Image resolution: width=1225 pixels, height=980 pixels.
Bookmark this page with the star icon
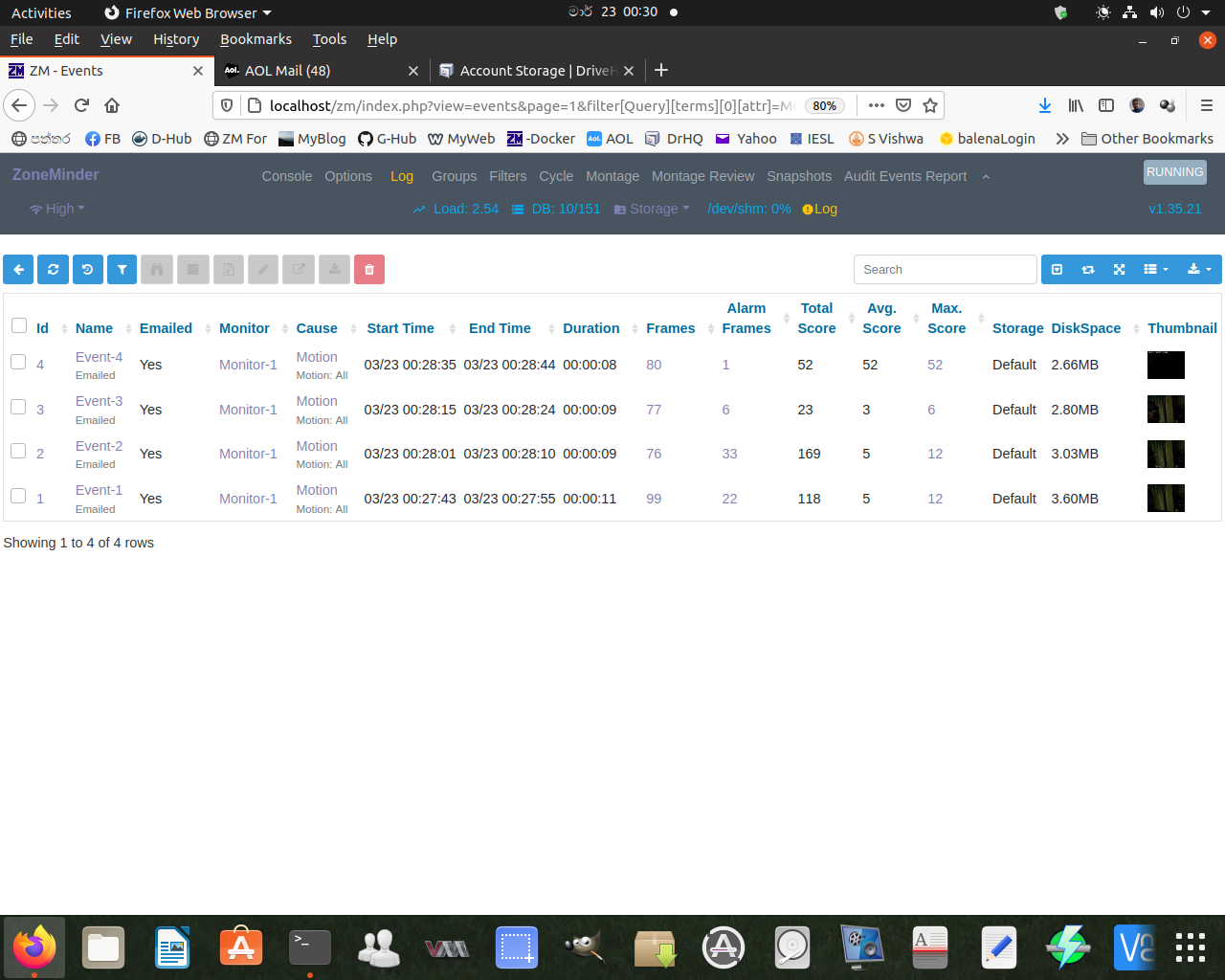tap(929, 105)
